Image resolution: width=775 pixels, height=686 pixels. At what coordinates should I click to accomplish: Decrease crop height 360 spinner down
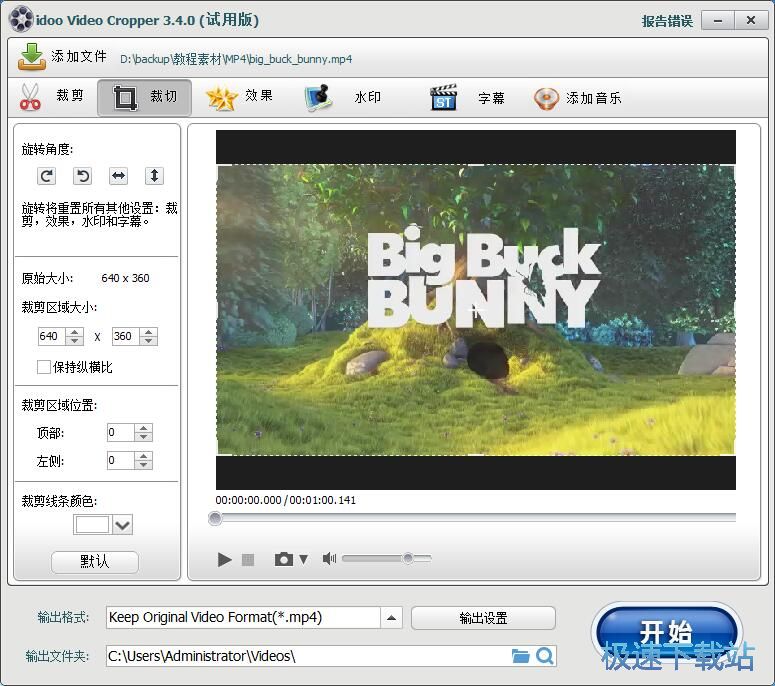tap(148, 341)
